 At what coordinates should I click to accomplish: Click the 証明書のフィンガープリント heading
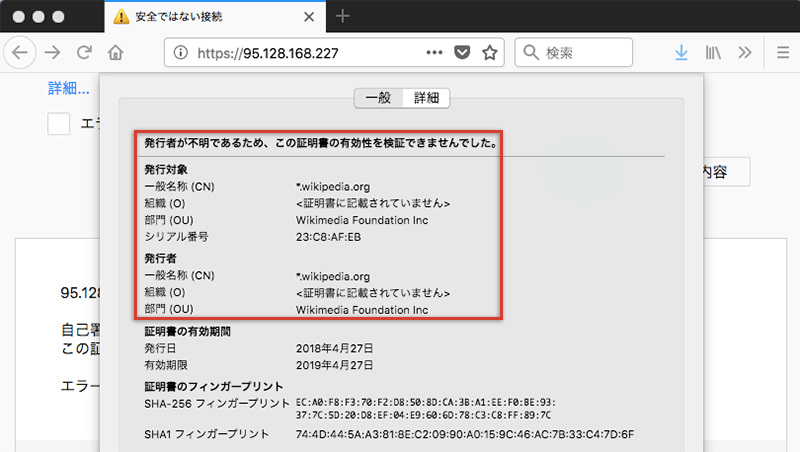pos(213,386)
